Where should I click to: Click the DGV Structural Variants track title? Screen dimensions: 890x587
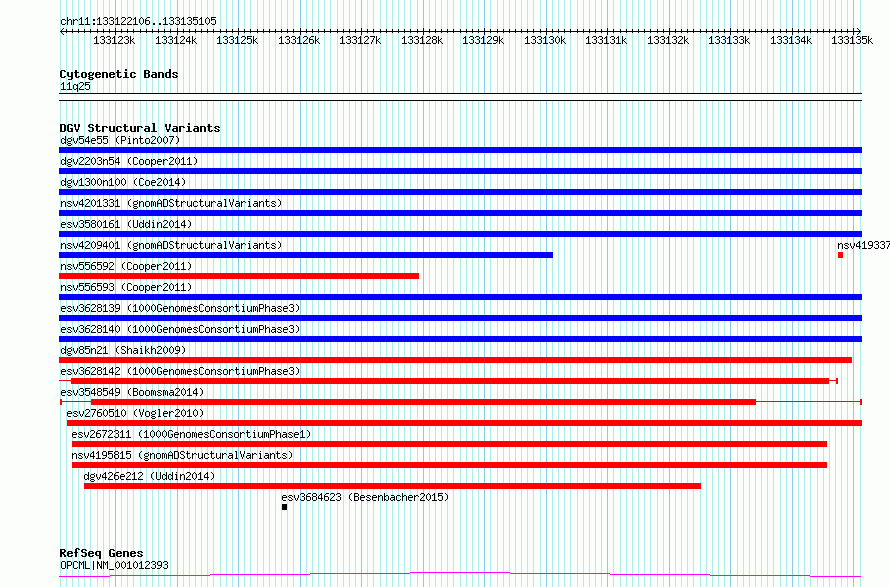coord(140,128)
